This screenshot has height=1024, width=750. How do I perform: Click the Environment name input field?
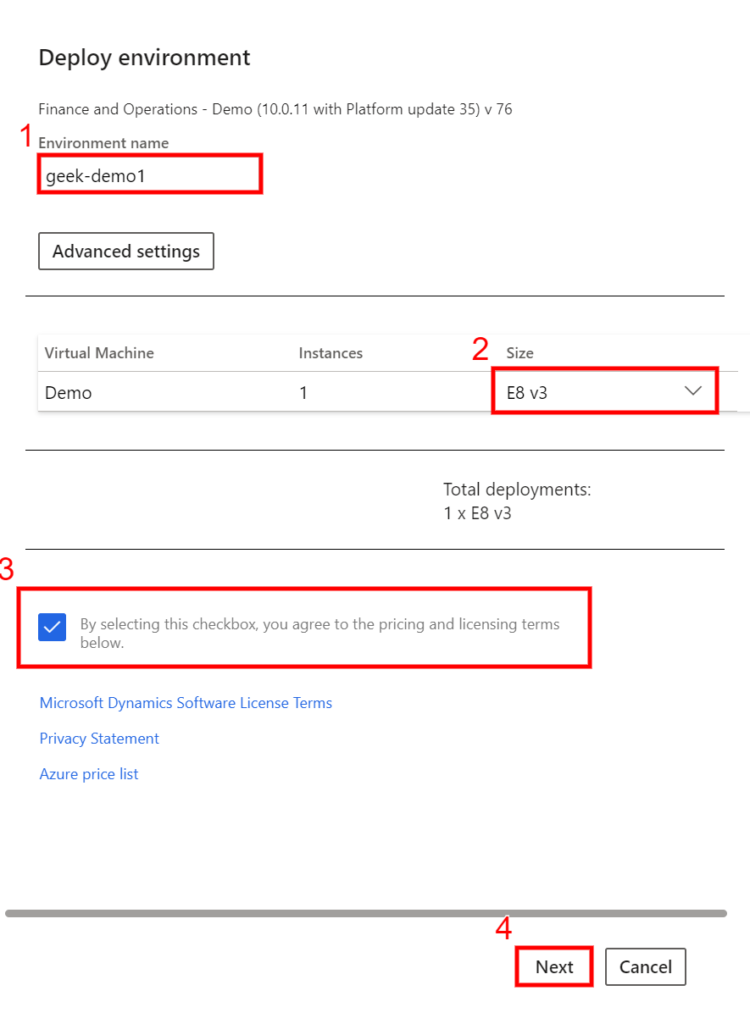pos(150,174)
